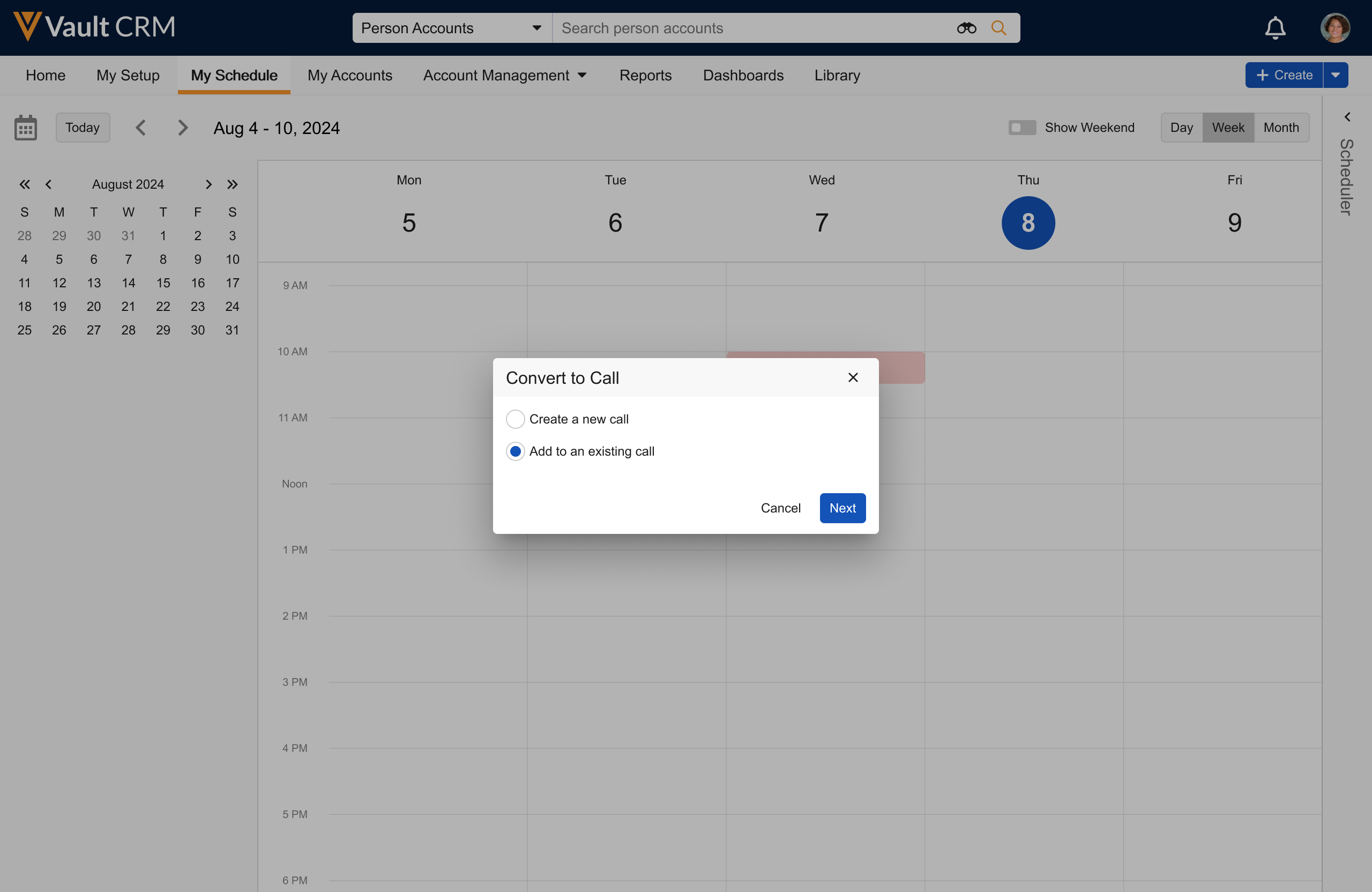Click Cancel in the dialog
This screenshot has width=1372, height=892.
780,508
